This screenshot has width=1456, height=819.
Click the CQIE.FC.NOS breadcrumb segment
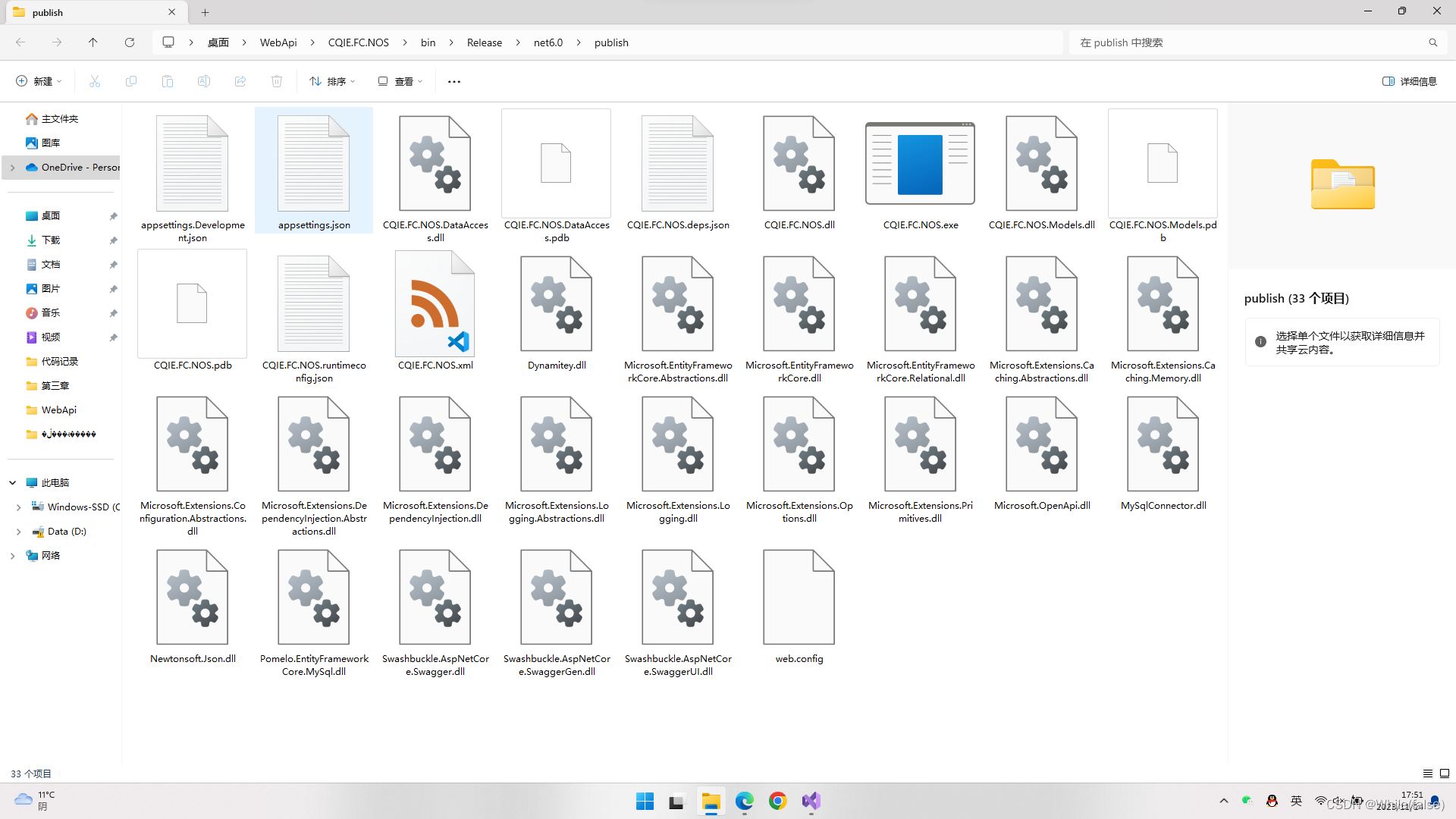click(x=358, y=42)
